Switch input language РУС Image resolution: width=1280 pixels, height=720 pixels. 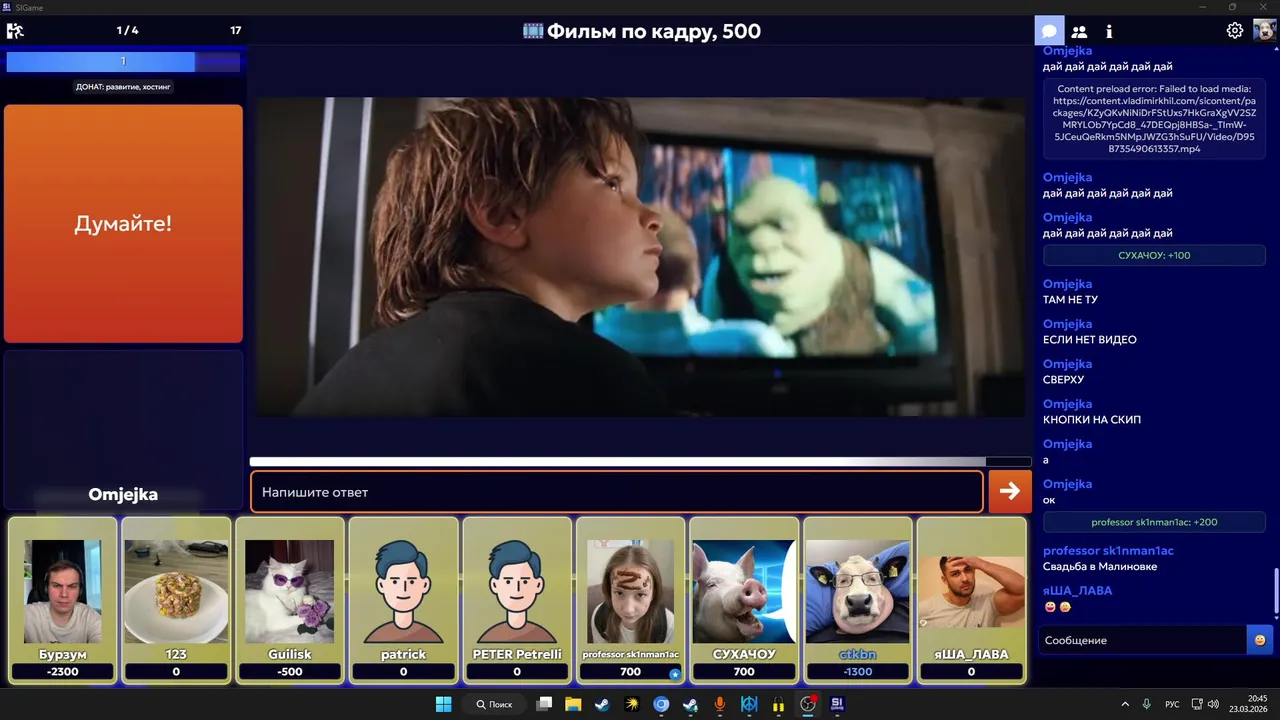click(1172, 704)
